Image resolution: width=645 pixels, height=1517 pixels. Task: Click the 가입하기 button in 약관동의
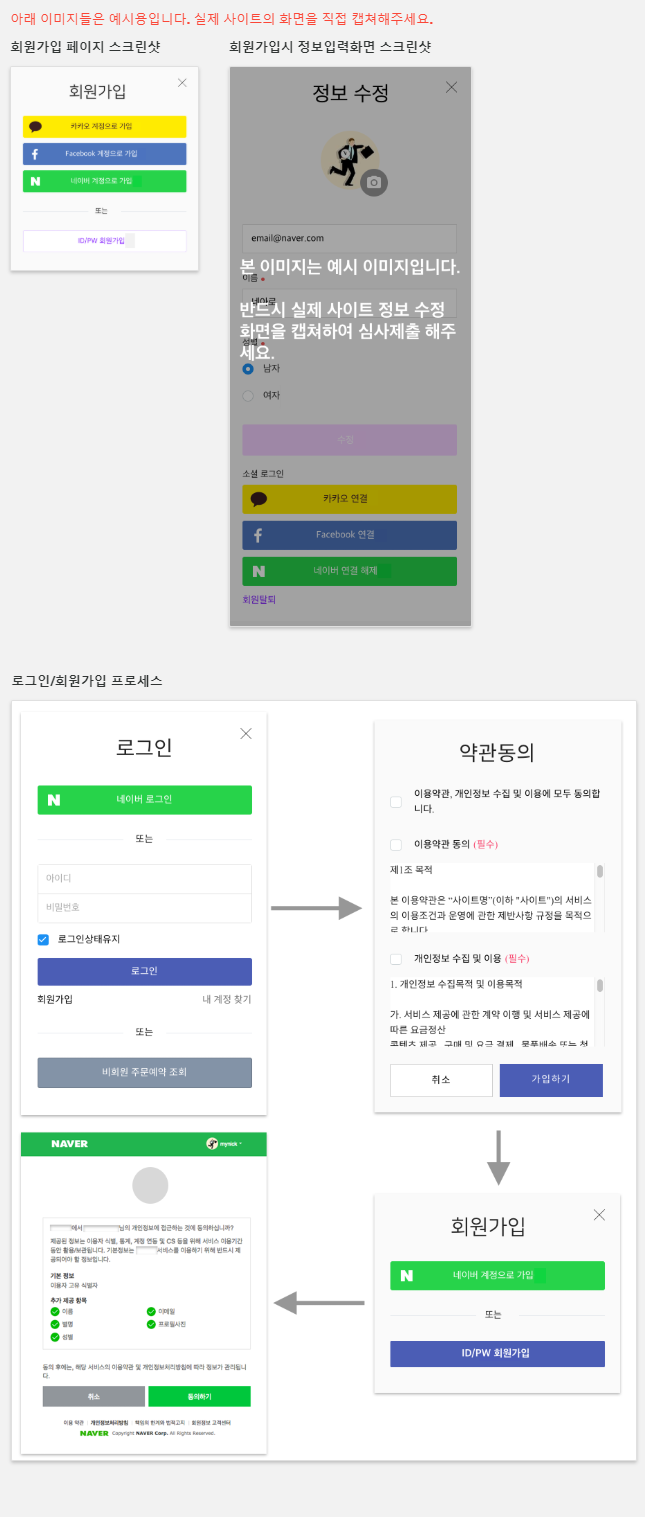(551, 1080)
